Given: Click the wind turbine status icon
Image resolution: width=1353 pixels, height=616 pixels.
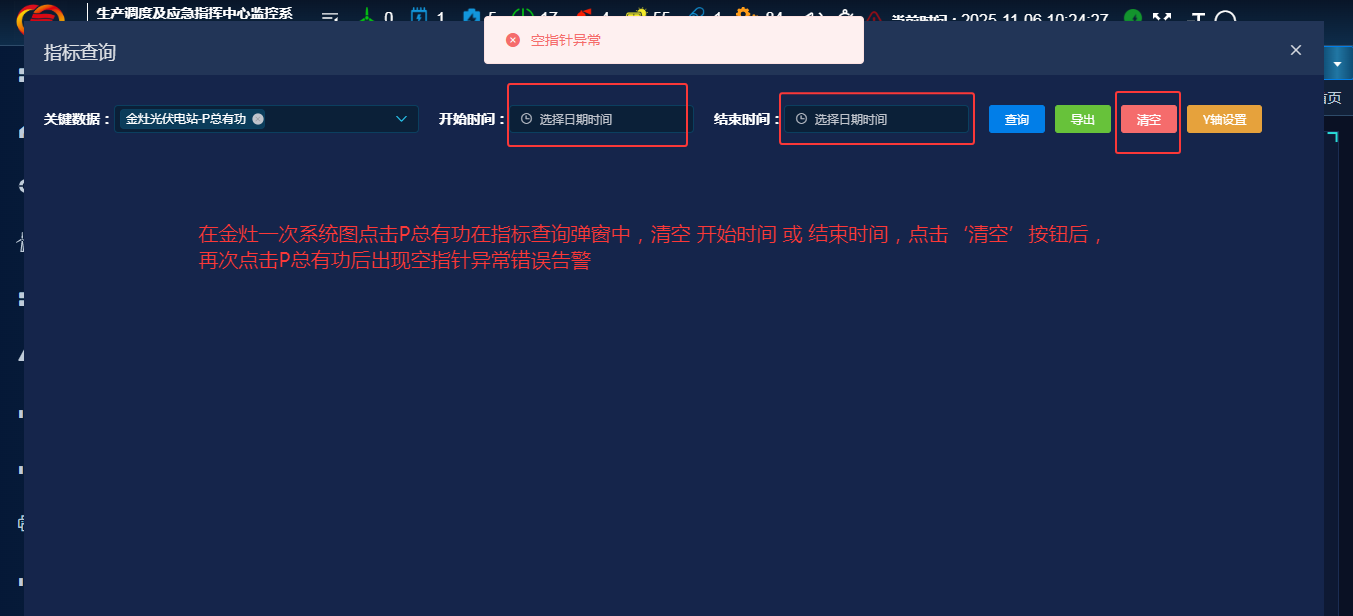Looking at the screenshot, I should (367, 17).
